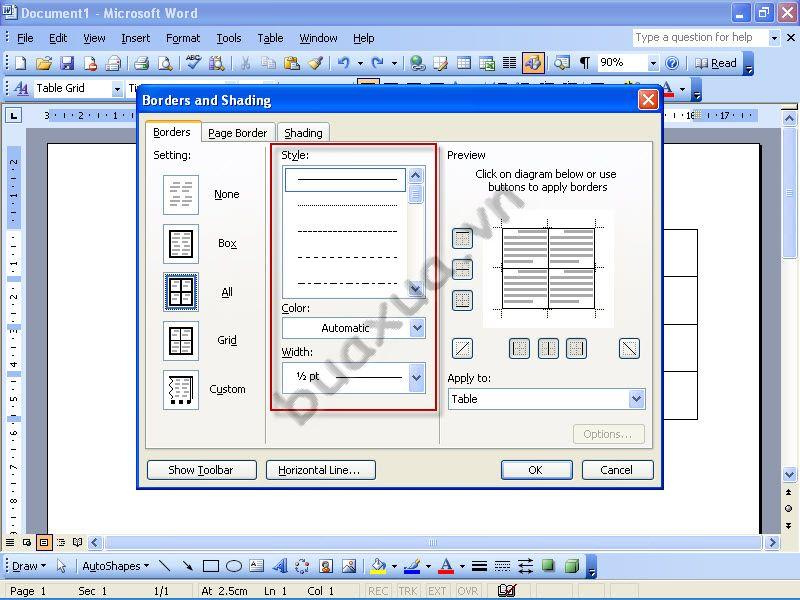The height and width of the screenshot is (600, 800).
Task: Select the Oval drawing tool
Action: [x=234, y=566]
